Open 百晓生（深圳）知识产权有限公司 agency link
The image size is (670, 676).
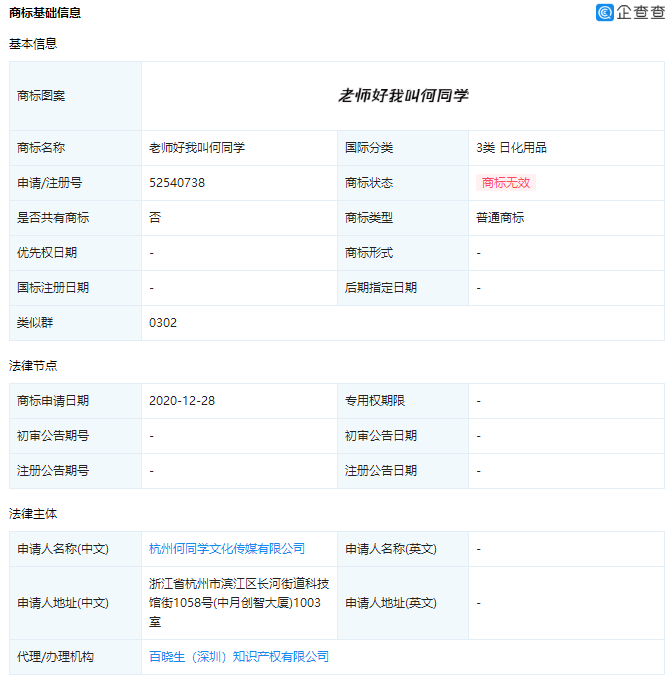[239, 657]
